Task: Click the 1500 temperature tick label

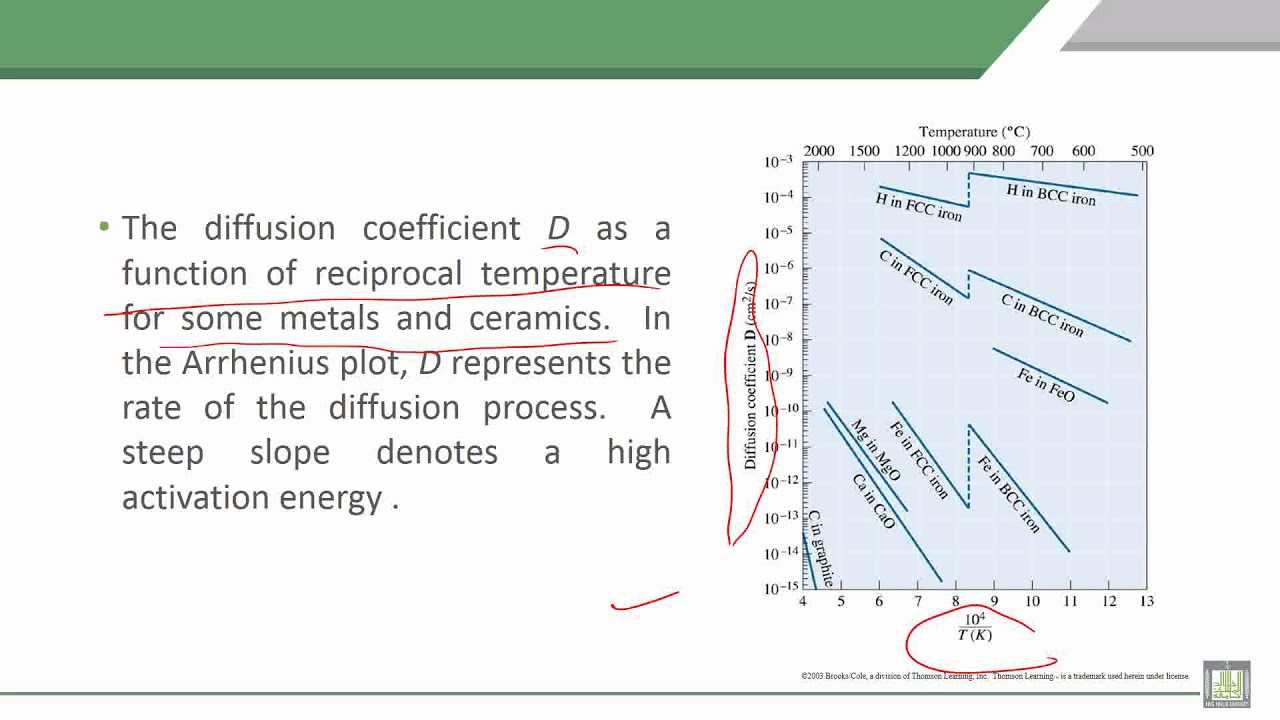Action: (864, 151)
